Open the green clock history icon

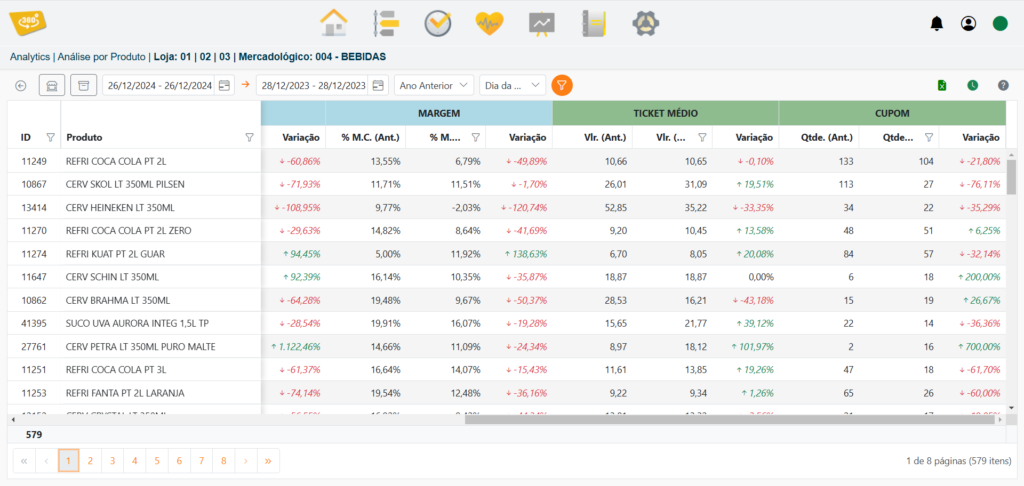click(973, 86)
